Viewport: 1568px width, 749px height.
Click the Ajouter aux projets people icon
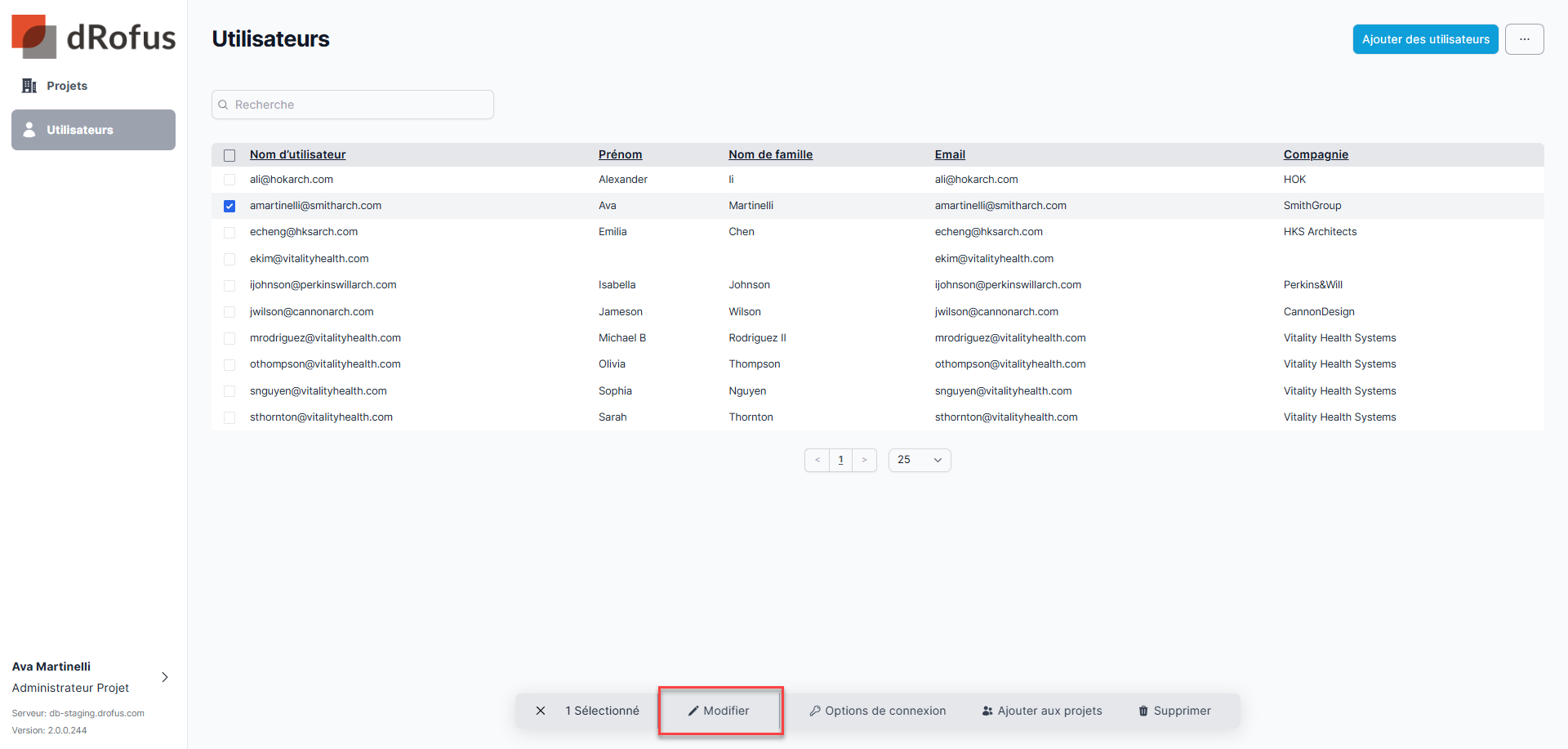tap(987, 711)
